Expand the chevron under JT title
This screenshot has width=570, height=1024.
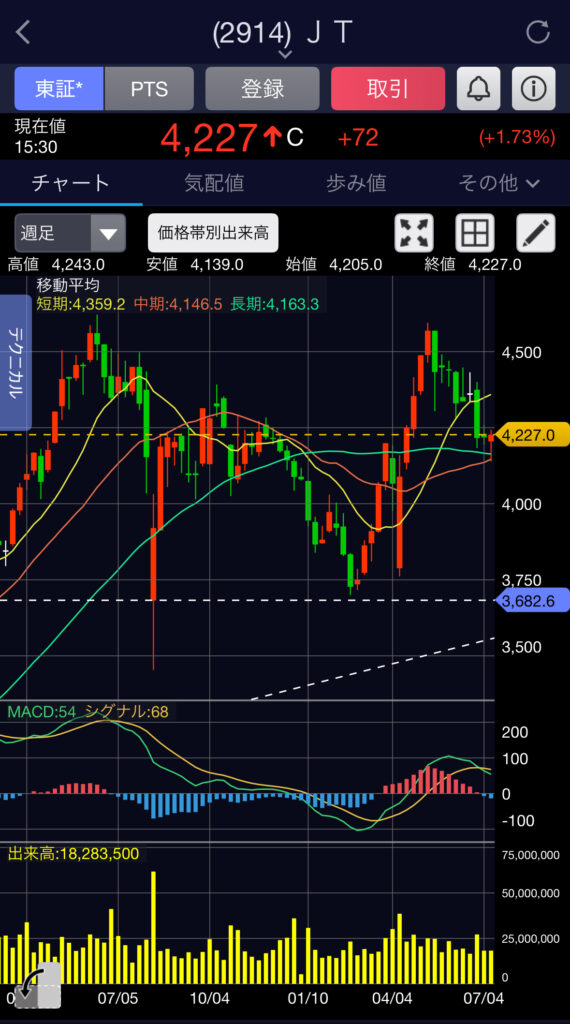(x=285, y=54)
